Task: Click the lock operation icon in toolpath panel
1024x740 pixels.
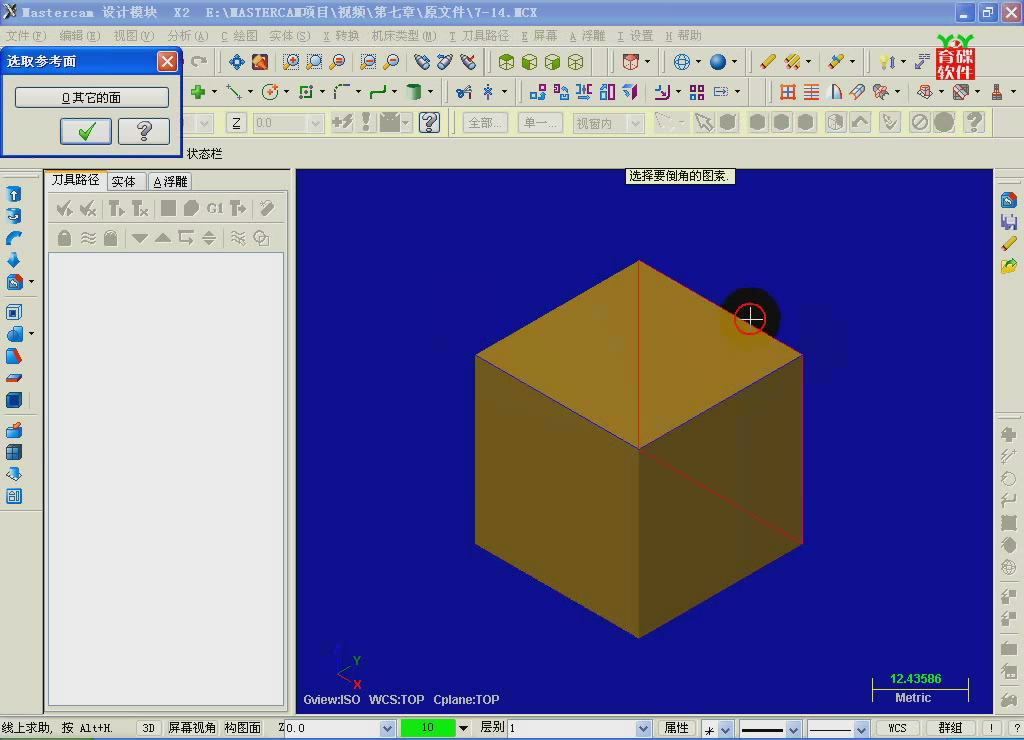Action: (x=64, y=238)
